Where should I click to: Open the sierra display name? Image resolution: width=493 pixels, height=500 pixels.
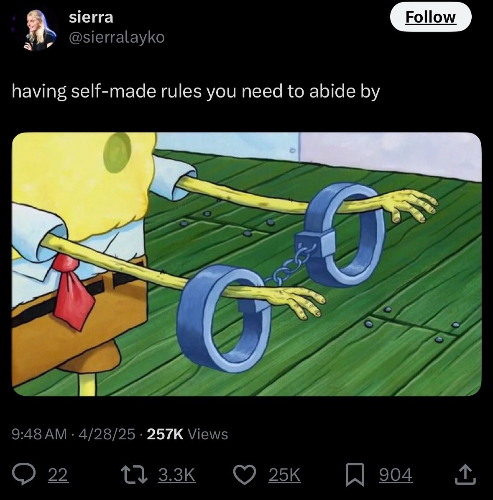click(91, 17)
